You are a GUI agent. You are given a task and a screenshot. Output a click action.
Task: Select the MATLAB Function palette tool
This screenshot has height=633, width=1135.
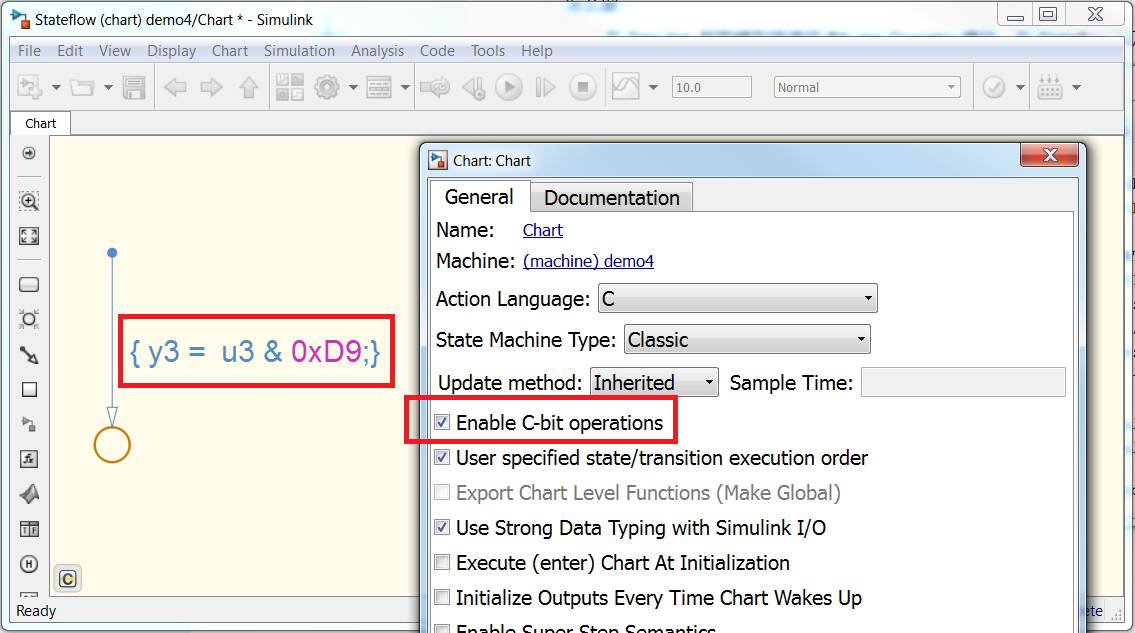coord(29,494)
